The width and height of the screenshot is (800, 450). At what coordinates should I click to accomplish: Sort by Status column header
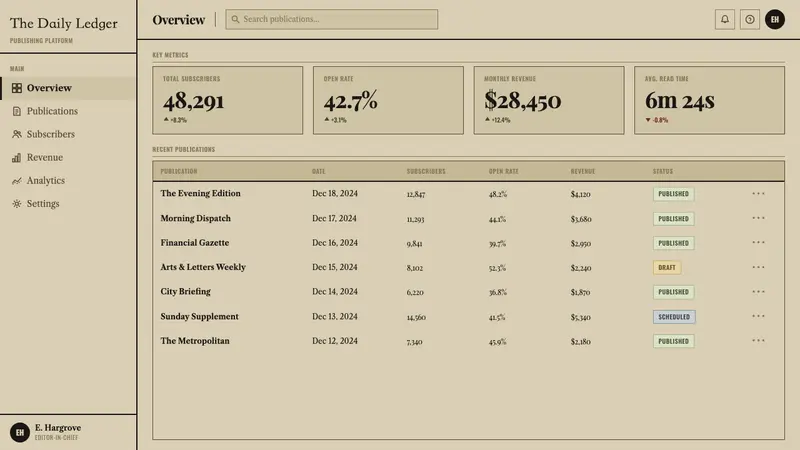pos(663,171)
